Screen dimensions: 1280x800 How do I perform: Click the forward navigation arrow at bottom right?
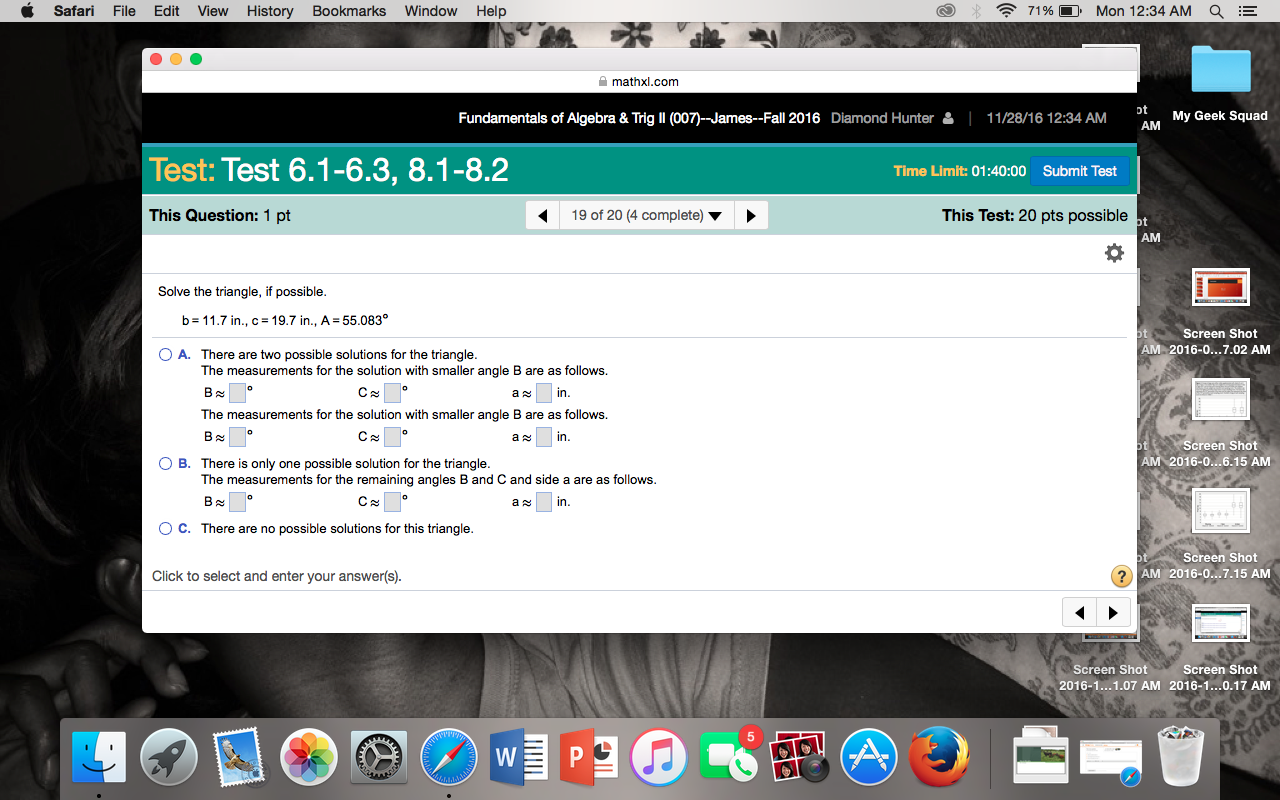pos(1114,611)
